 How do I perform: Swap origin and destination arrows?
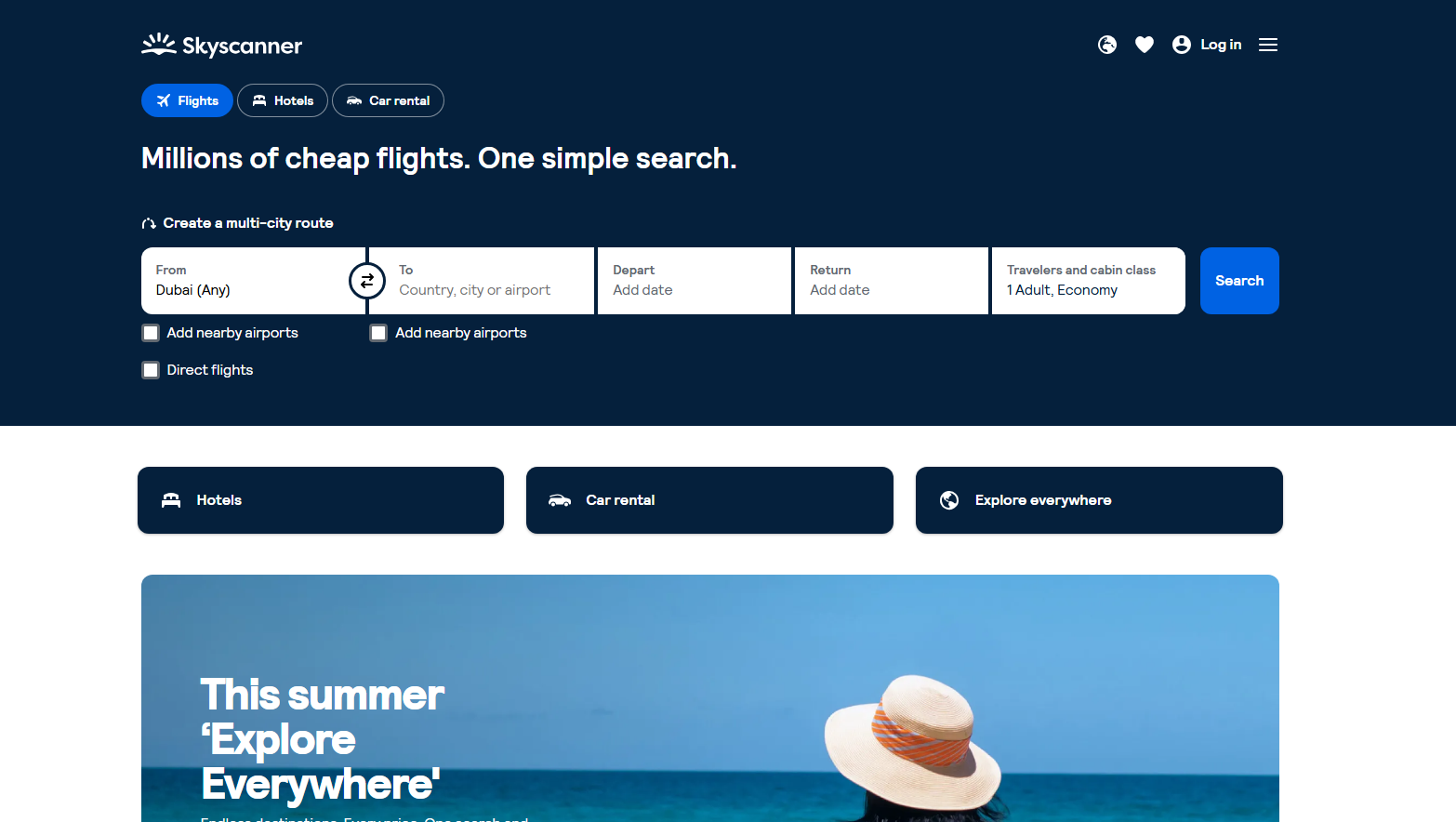[x=367, y=281]
